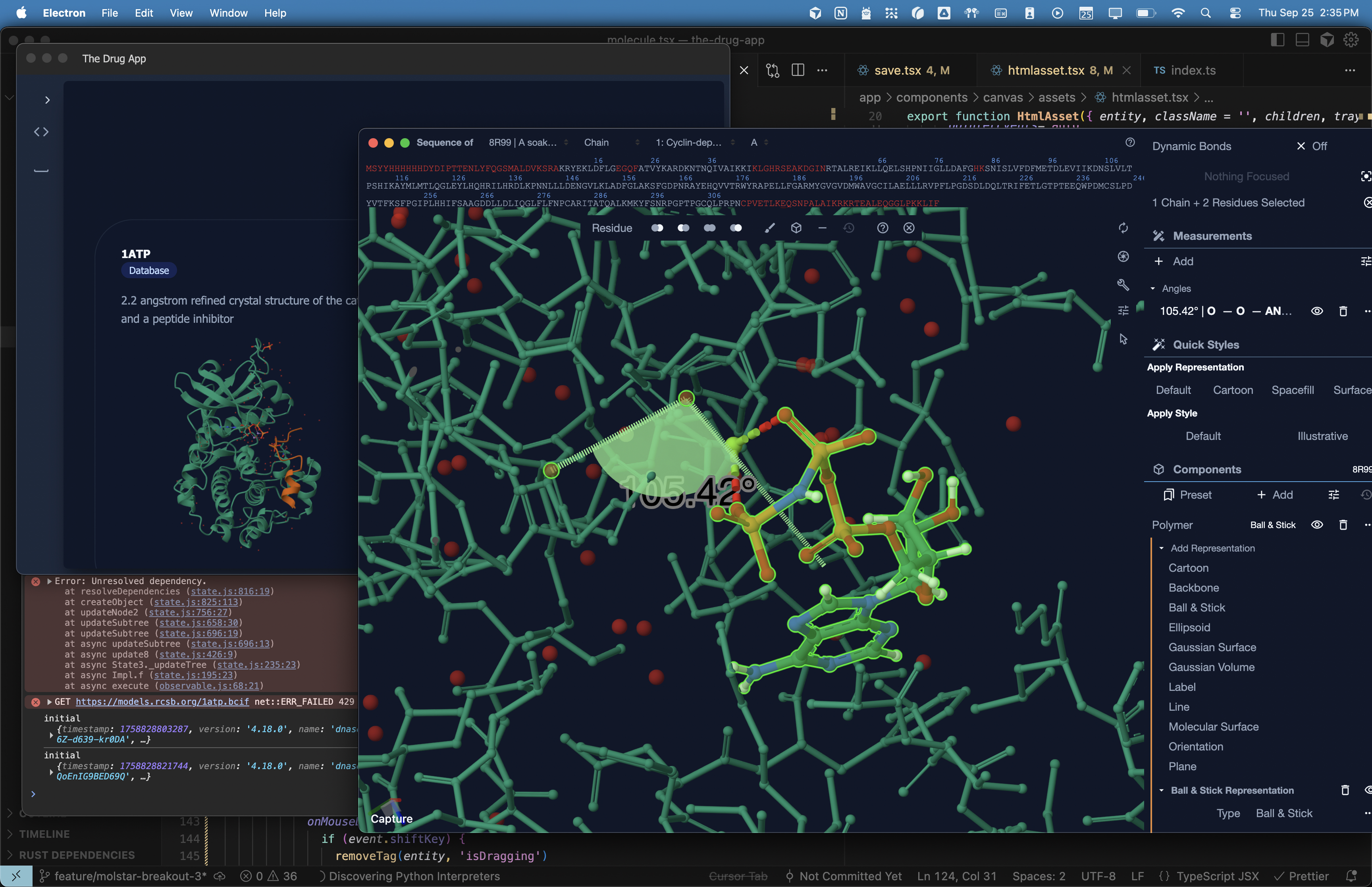Click the union selection mode icon

pyautogui.click(x=657, y=228)
